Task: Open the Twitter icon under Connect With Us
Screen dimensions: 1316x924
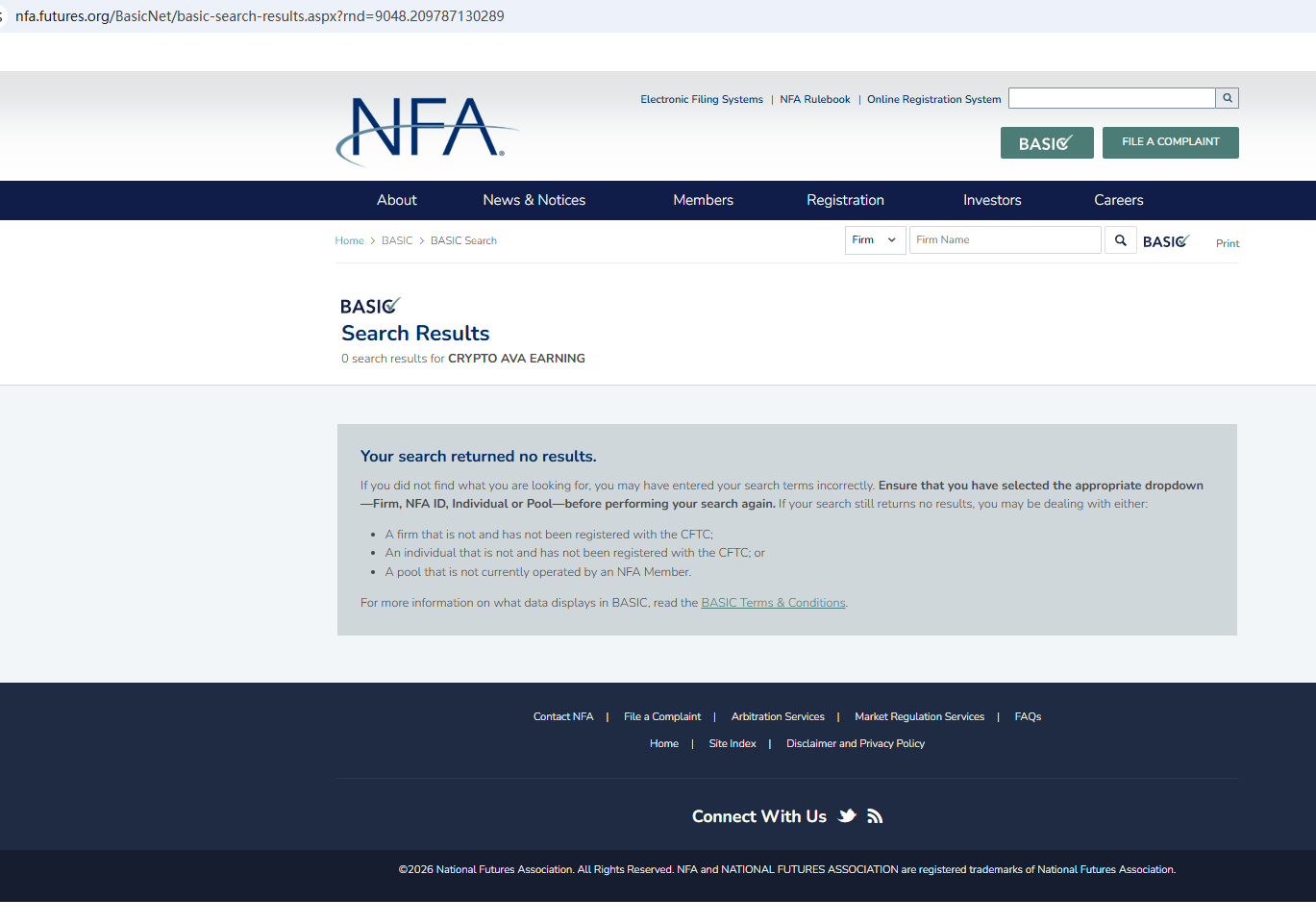Action: (x=847, y=816)
